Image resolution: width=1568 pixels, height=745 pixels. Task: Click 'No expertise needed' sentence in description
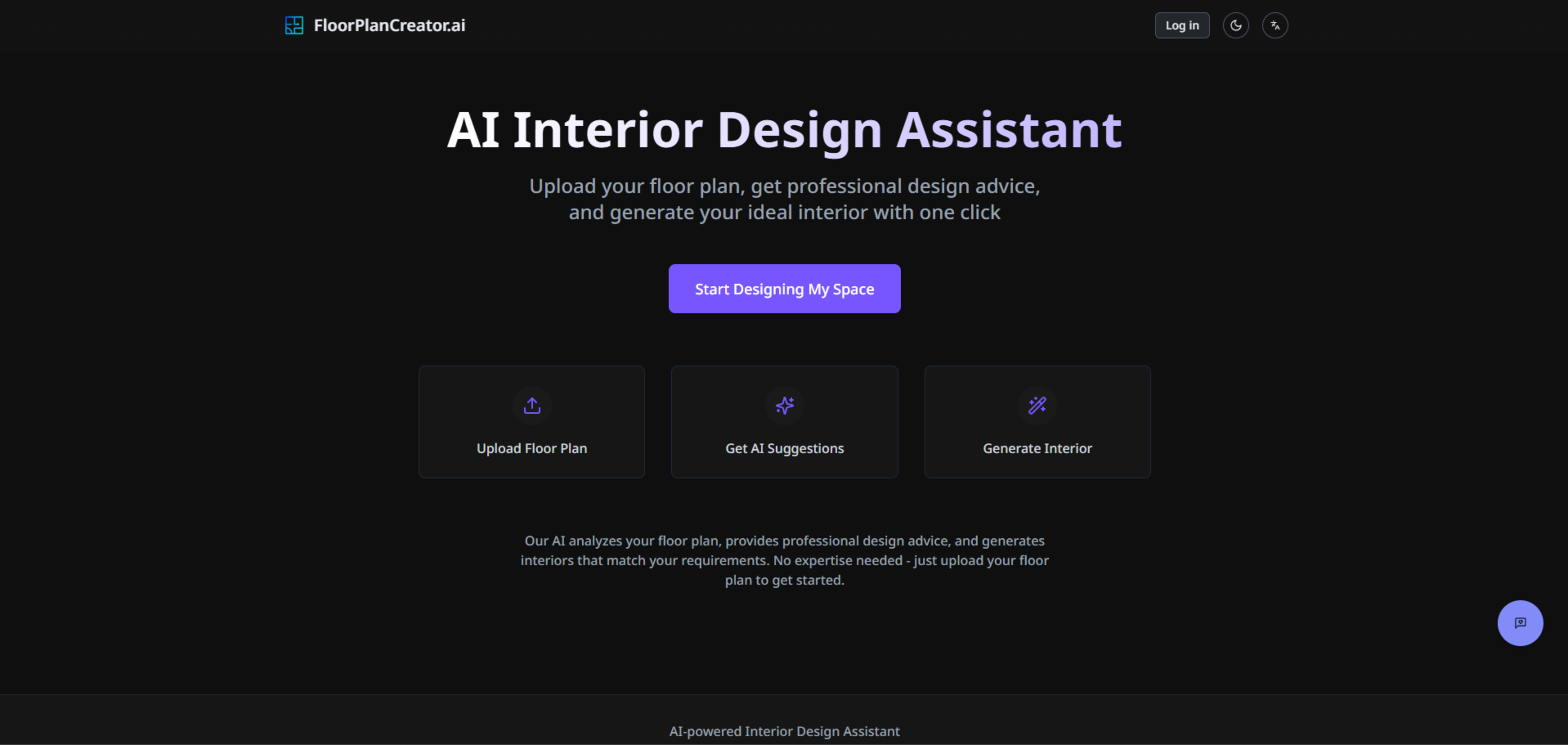tap(837, 560)
